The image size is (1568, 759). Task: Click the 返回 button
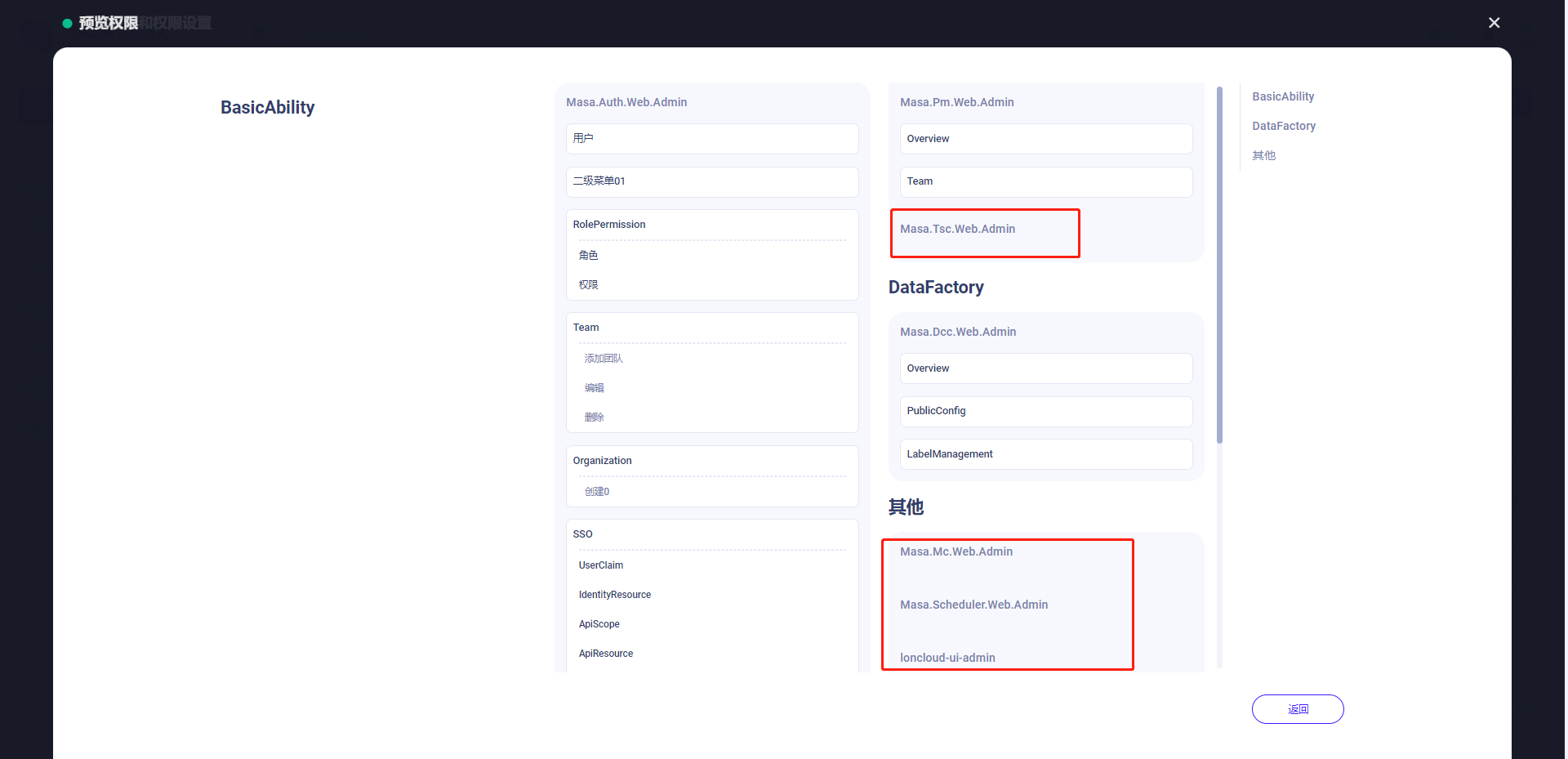[x=1297, y=708]
